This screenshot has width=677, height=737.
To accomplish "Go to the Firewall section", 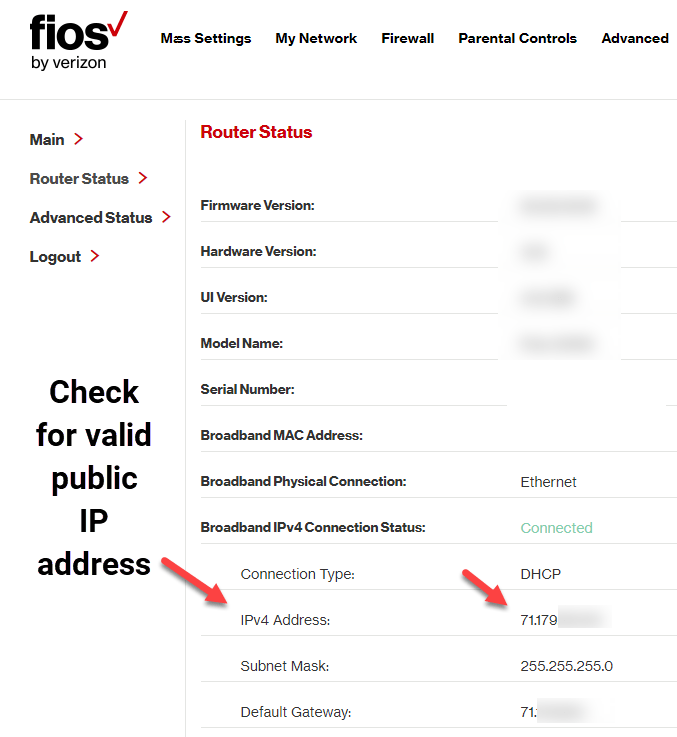I will tap(408, 38).
